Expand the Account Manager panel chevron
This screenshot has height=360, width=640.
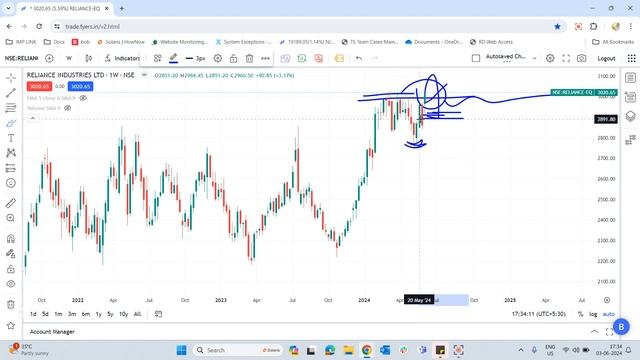[594, 331]
